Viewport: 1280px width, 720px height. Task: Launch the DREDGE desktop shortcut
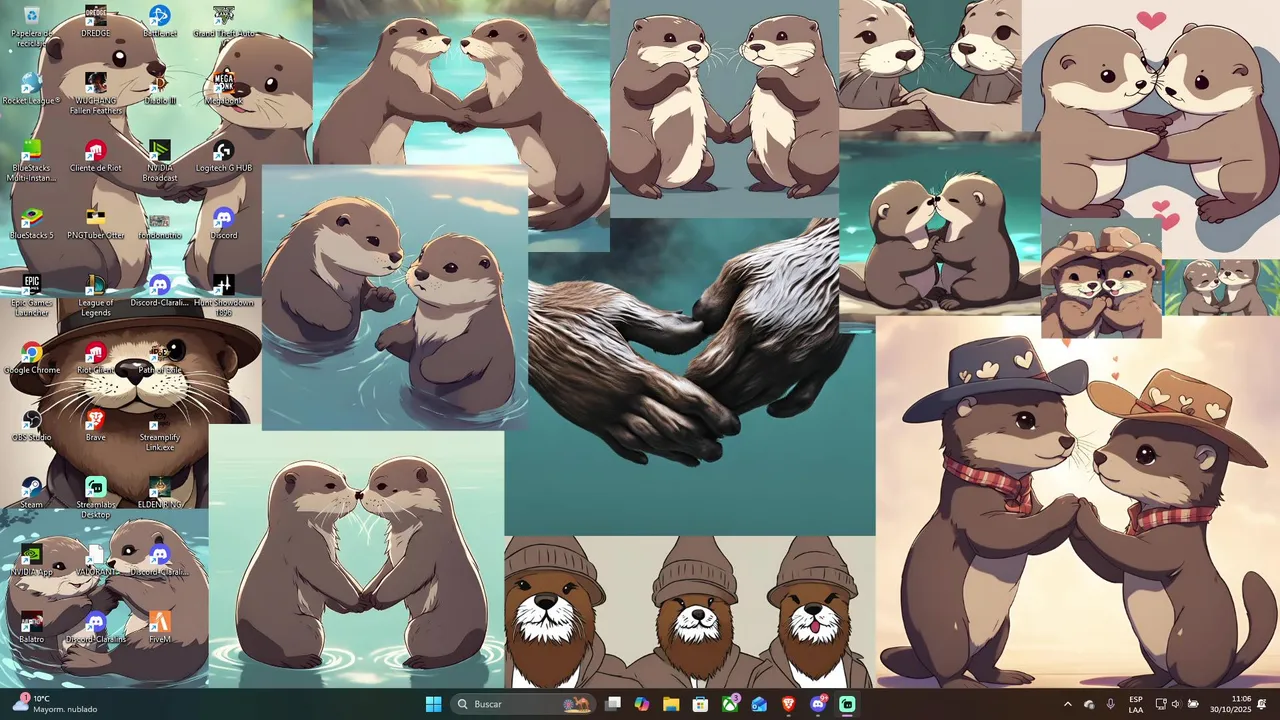pos(96,21)
